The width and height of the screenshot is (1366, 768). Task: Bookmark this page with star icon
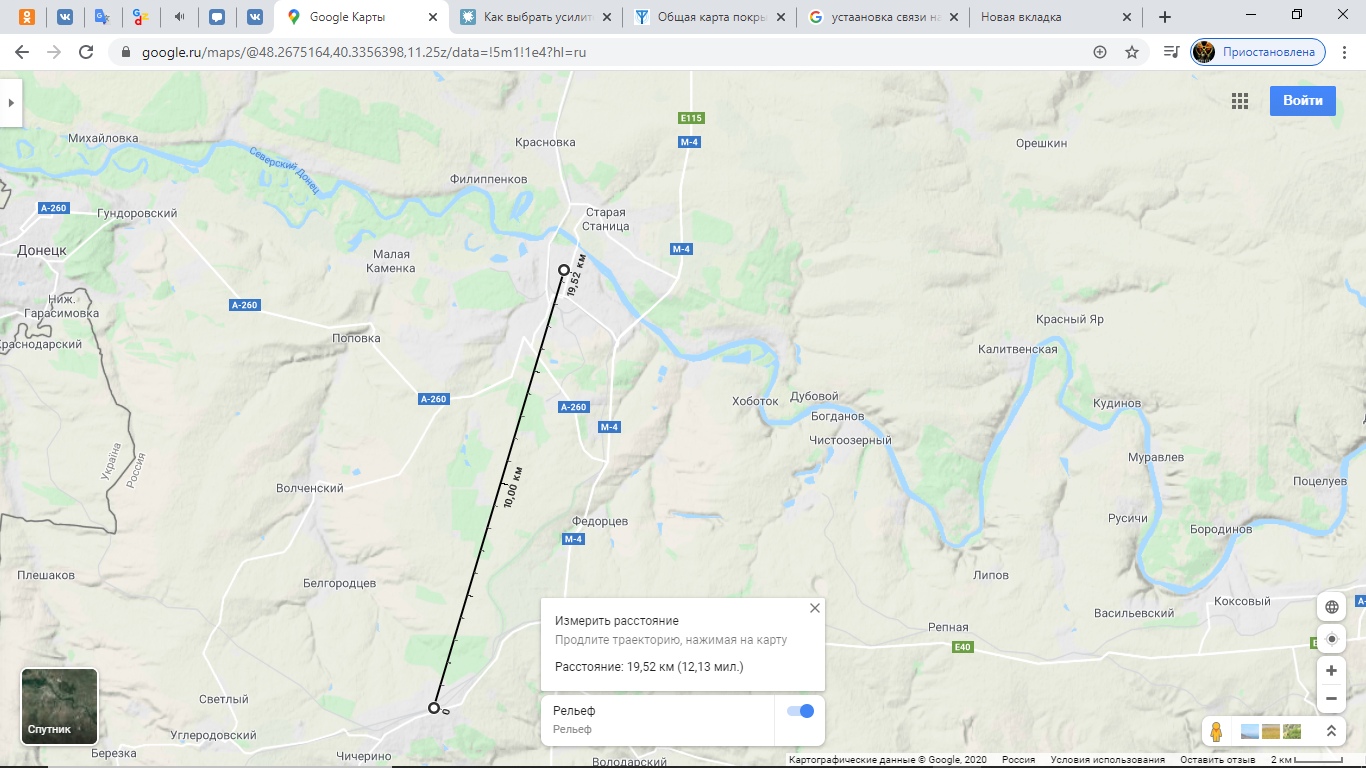1132,52
